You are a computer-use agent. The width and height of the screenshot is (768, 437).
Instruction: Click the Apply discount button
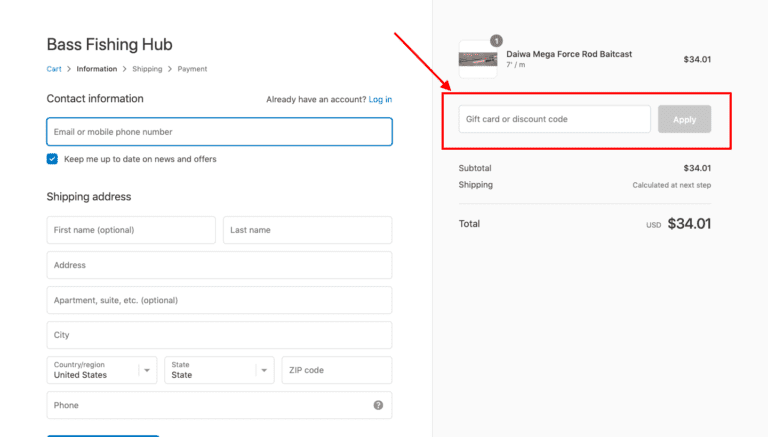click(684, 119)
